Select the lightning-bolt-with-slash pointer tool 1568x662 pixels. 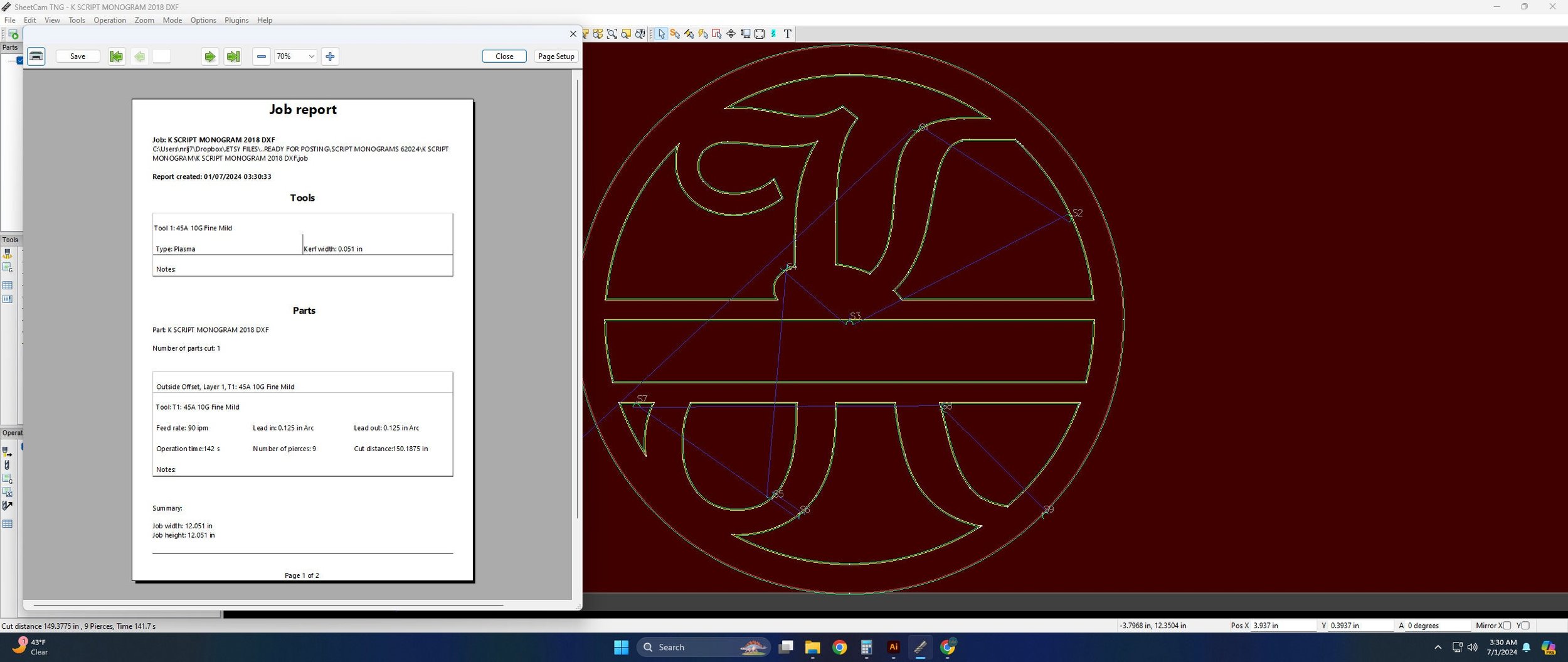(x=689, y=34)
